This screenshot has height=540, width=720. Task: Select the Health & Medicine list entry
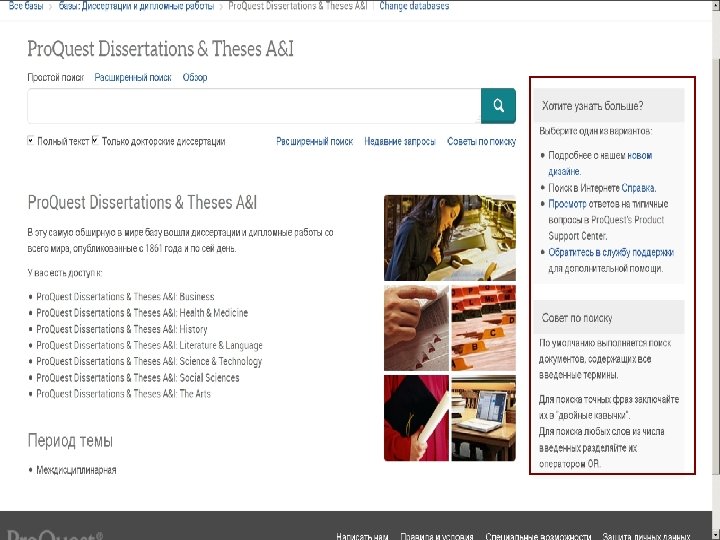click(x=142, y=313)
